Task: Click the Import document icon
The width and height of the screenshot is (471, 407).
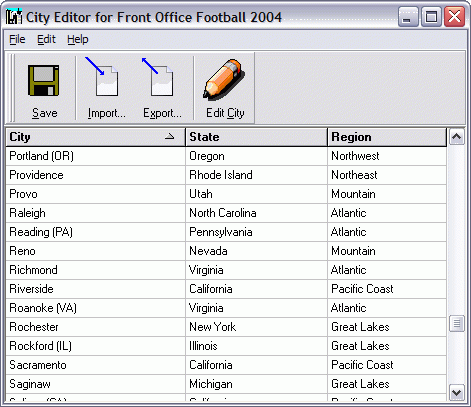Action: [102, 76]
